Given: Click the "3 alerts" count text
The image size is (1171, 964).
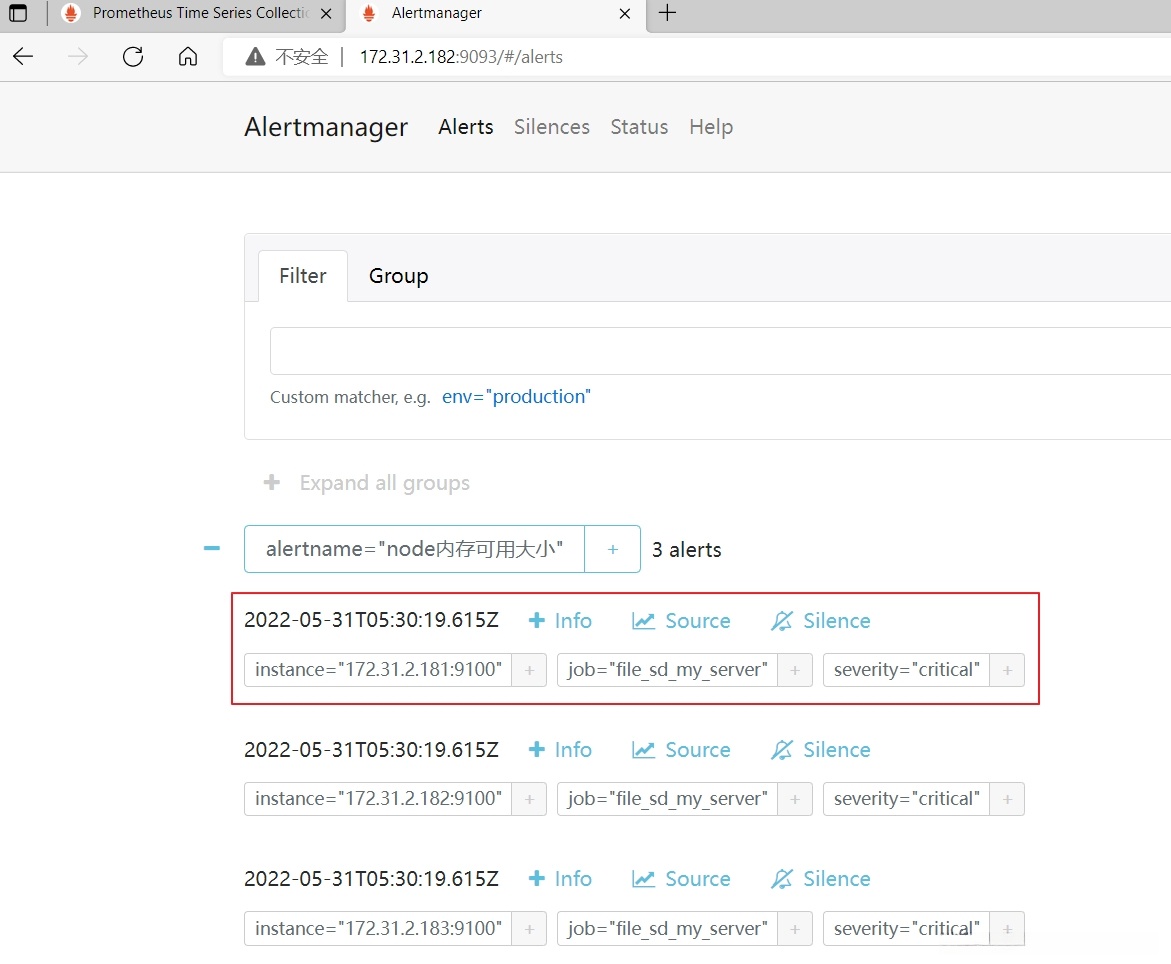Looking at the screenshot, I should point(686,550).
